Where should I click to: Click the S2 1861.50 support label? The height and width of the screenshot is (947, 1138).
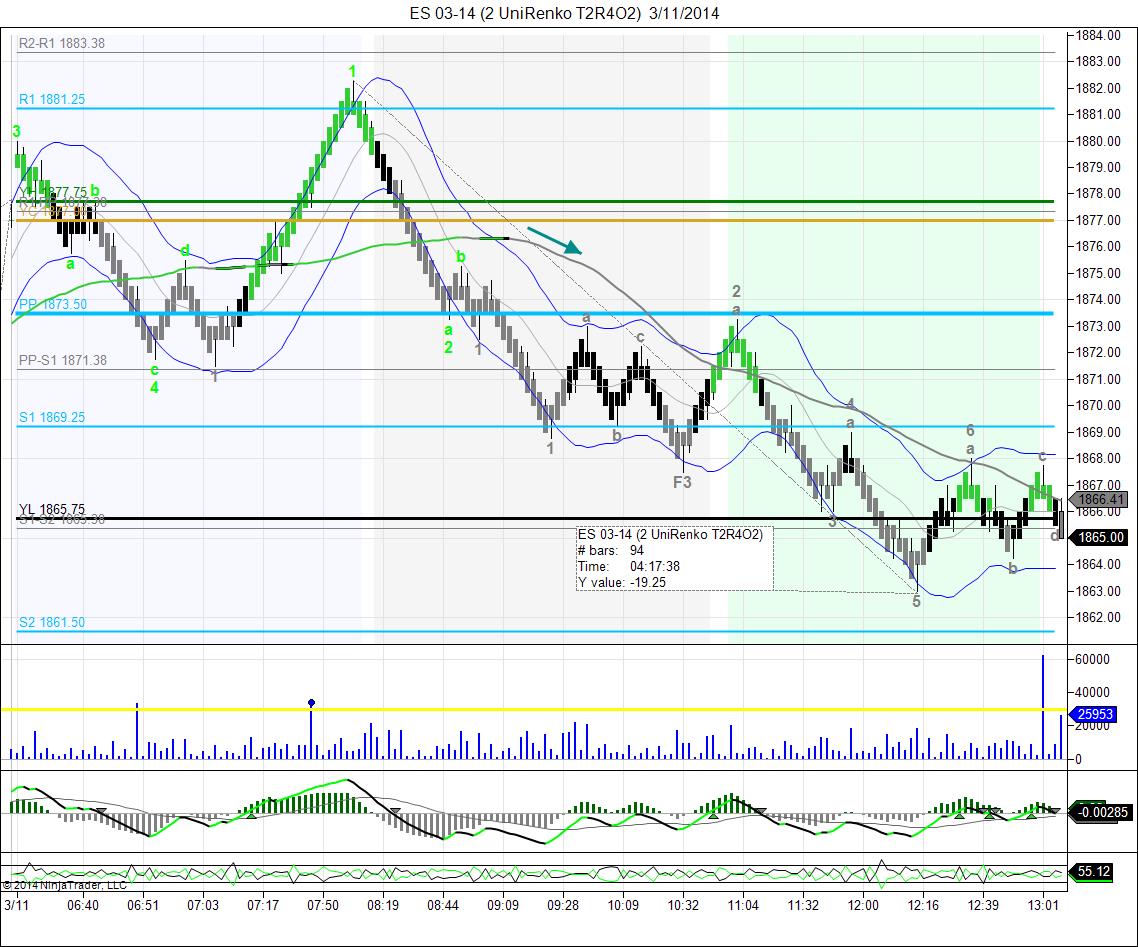coord(52,622)
